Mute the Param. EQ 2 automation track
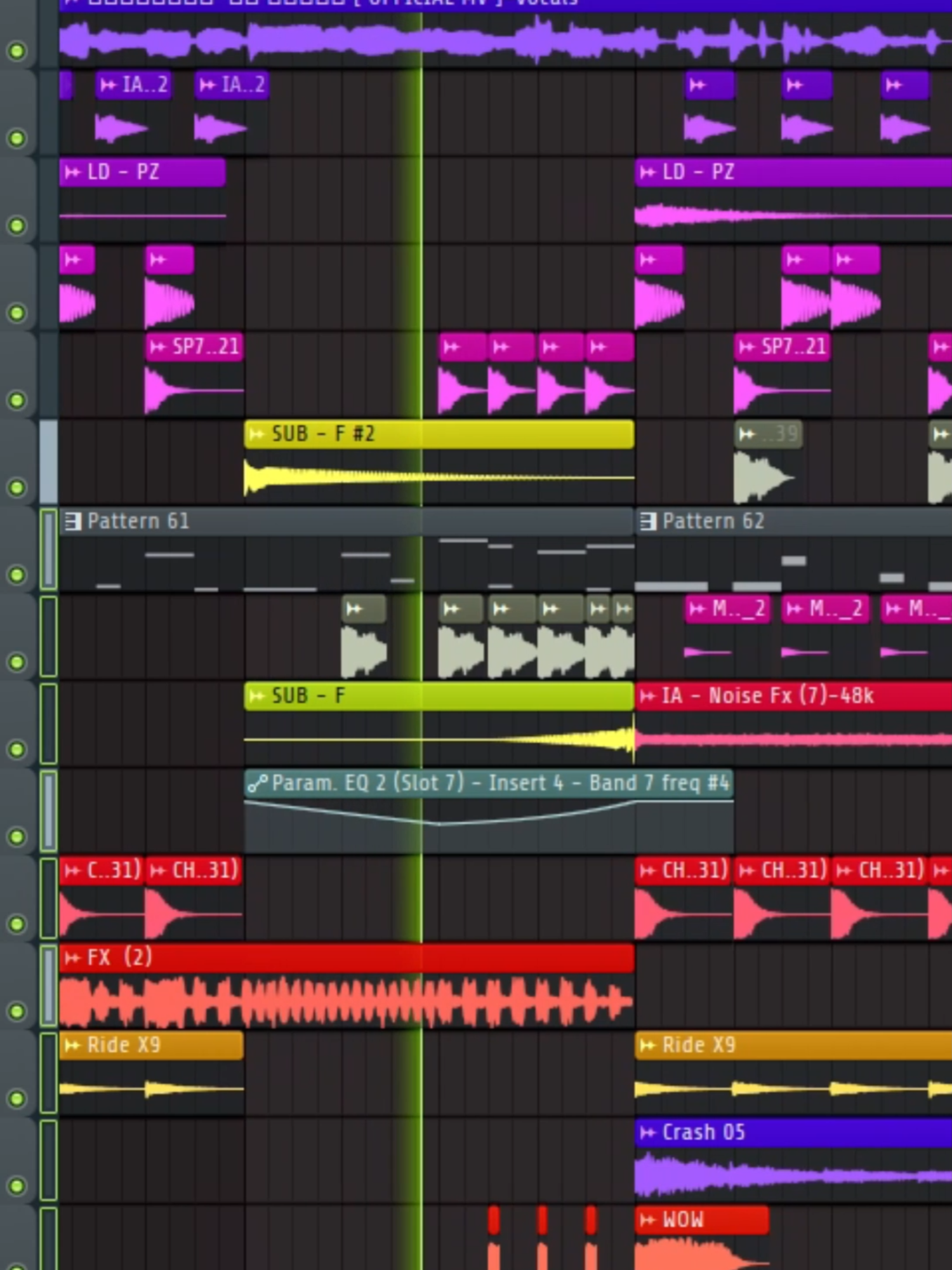This screenshot has width=952, height=1270. (x=17, y=837)
